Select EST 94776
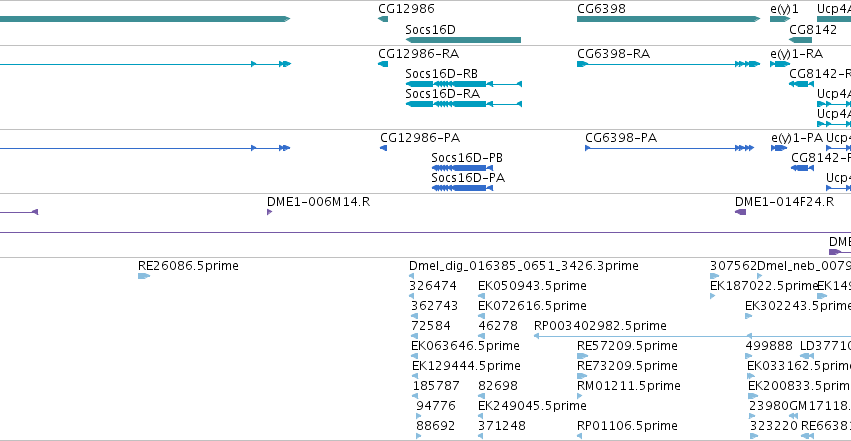 click(418, 417)
